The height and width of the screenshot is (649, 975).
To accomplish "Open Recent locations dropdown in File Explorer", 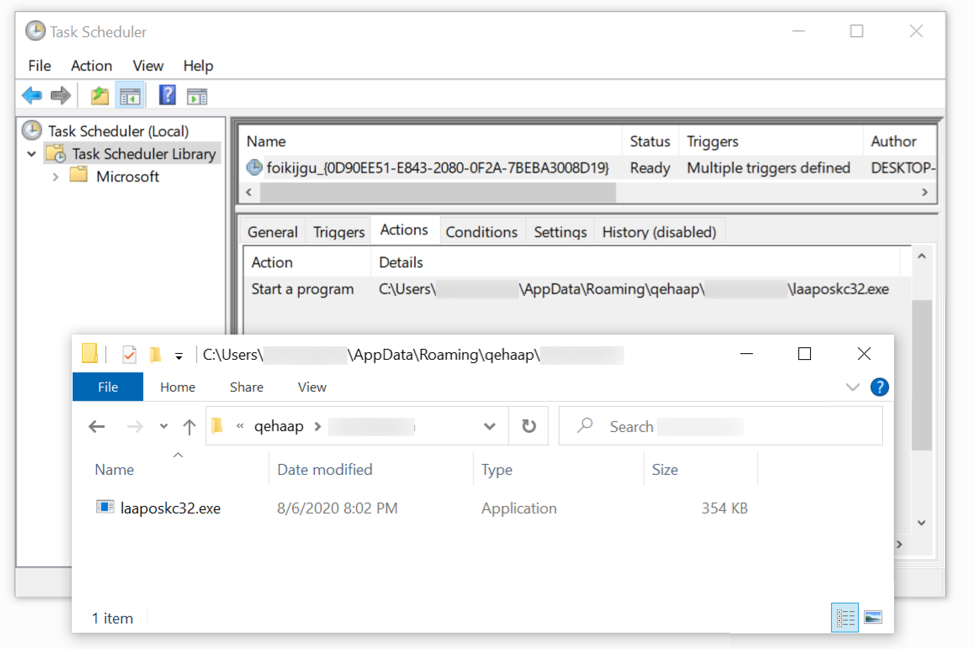I will [164, 426].
